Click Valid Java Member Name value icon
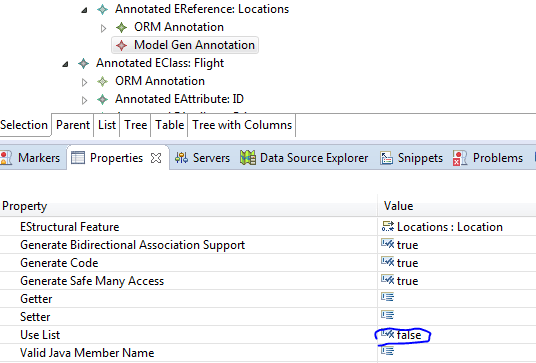 pos(387,351)
